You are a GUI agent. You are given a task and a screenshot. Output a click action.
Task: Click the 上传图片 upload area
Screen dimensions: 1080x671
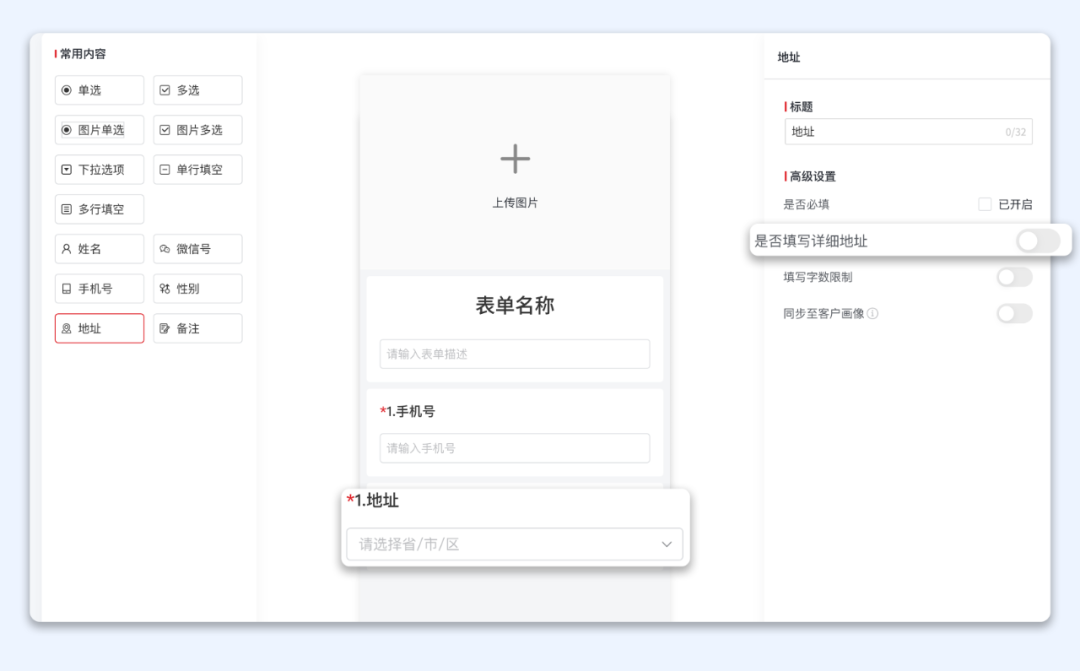[514, 170]
